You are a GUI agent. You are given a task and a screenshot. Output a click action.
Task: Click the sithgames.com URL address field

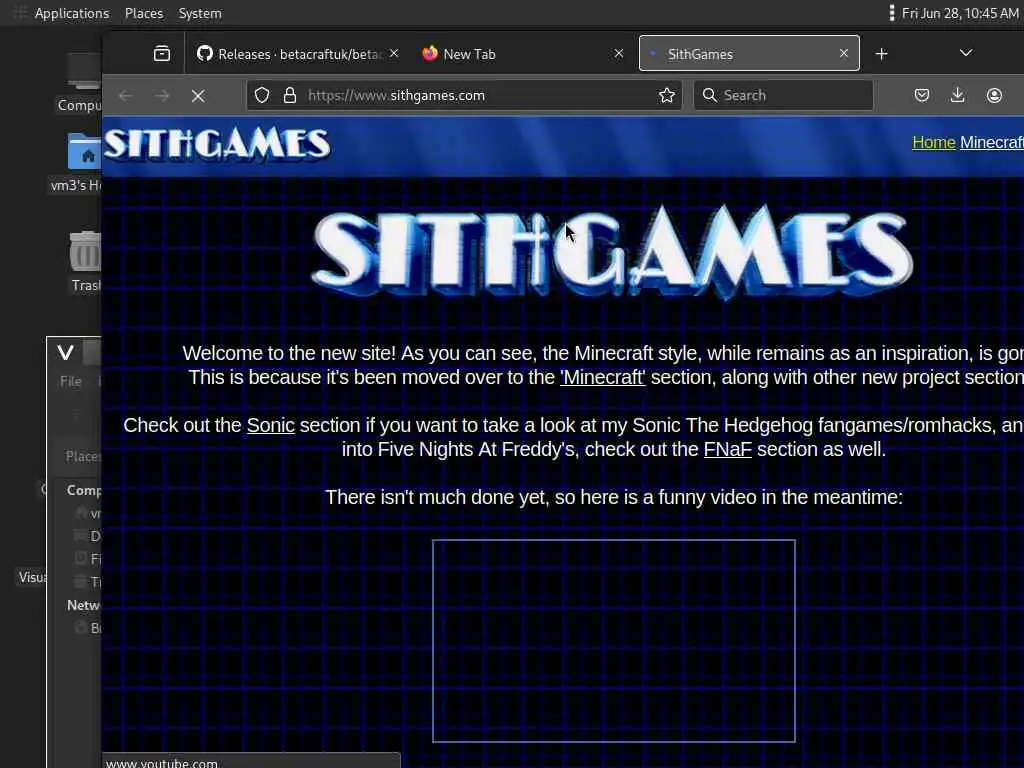click(x=464, y=95)
